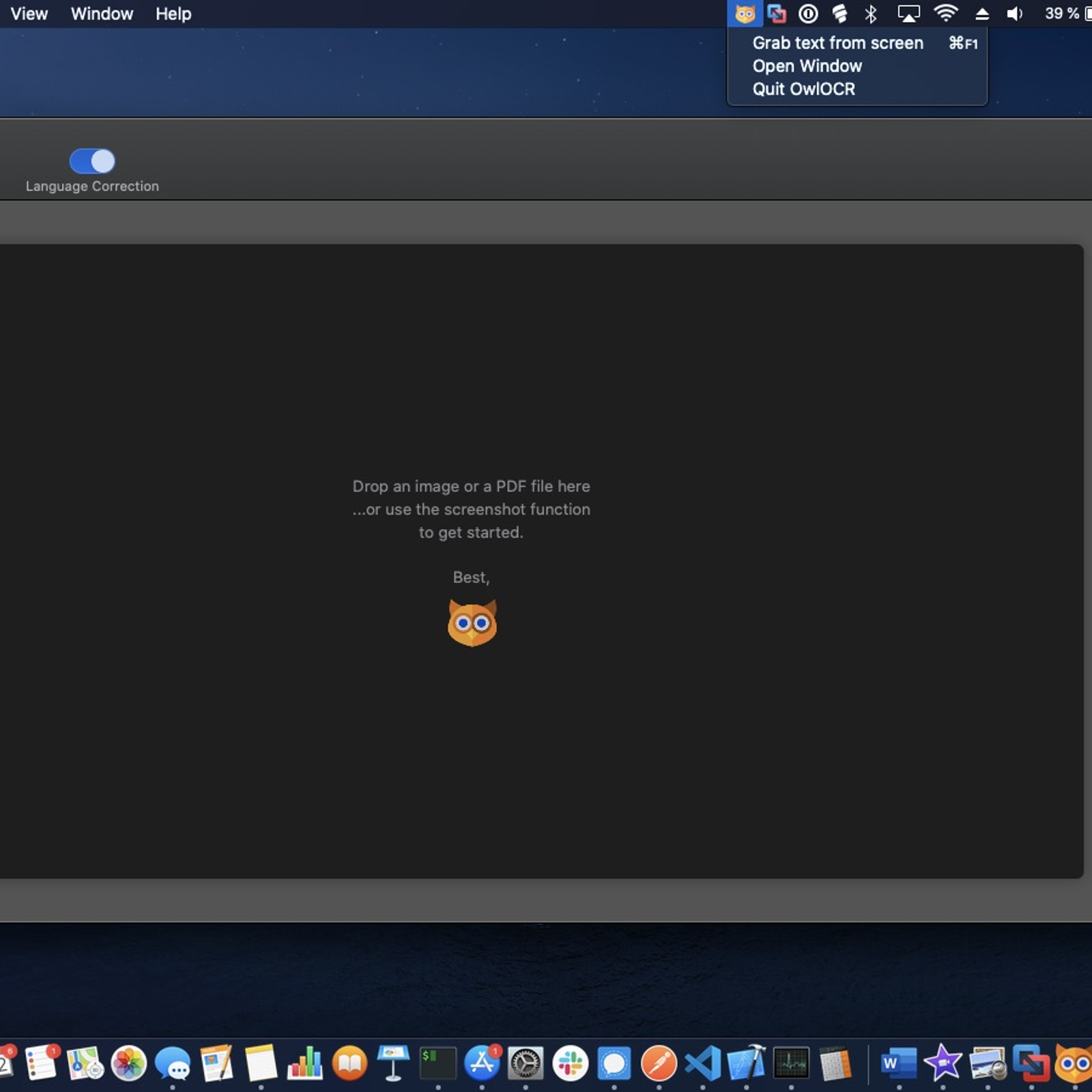
Task: Click the Bluetooth status icon
Action: click(872, 13)
